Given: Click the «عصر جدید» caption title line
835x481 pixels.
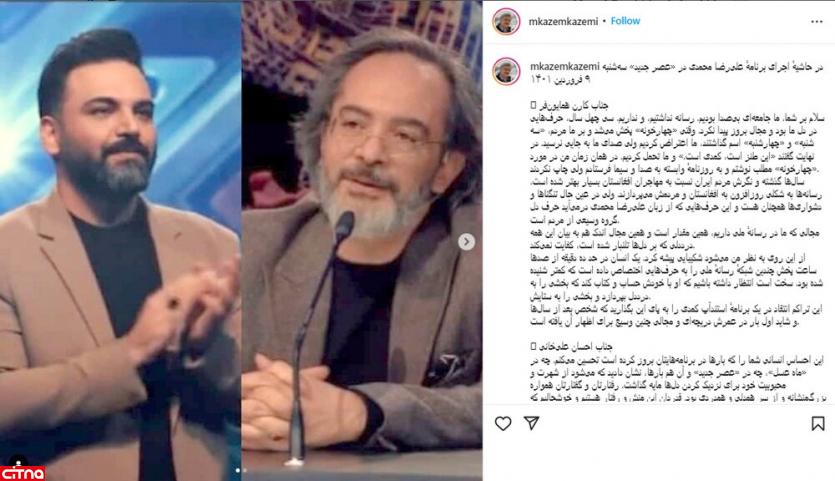Looking at the screenshot, I should tap(713, 67).
